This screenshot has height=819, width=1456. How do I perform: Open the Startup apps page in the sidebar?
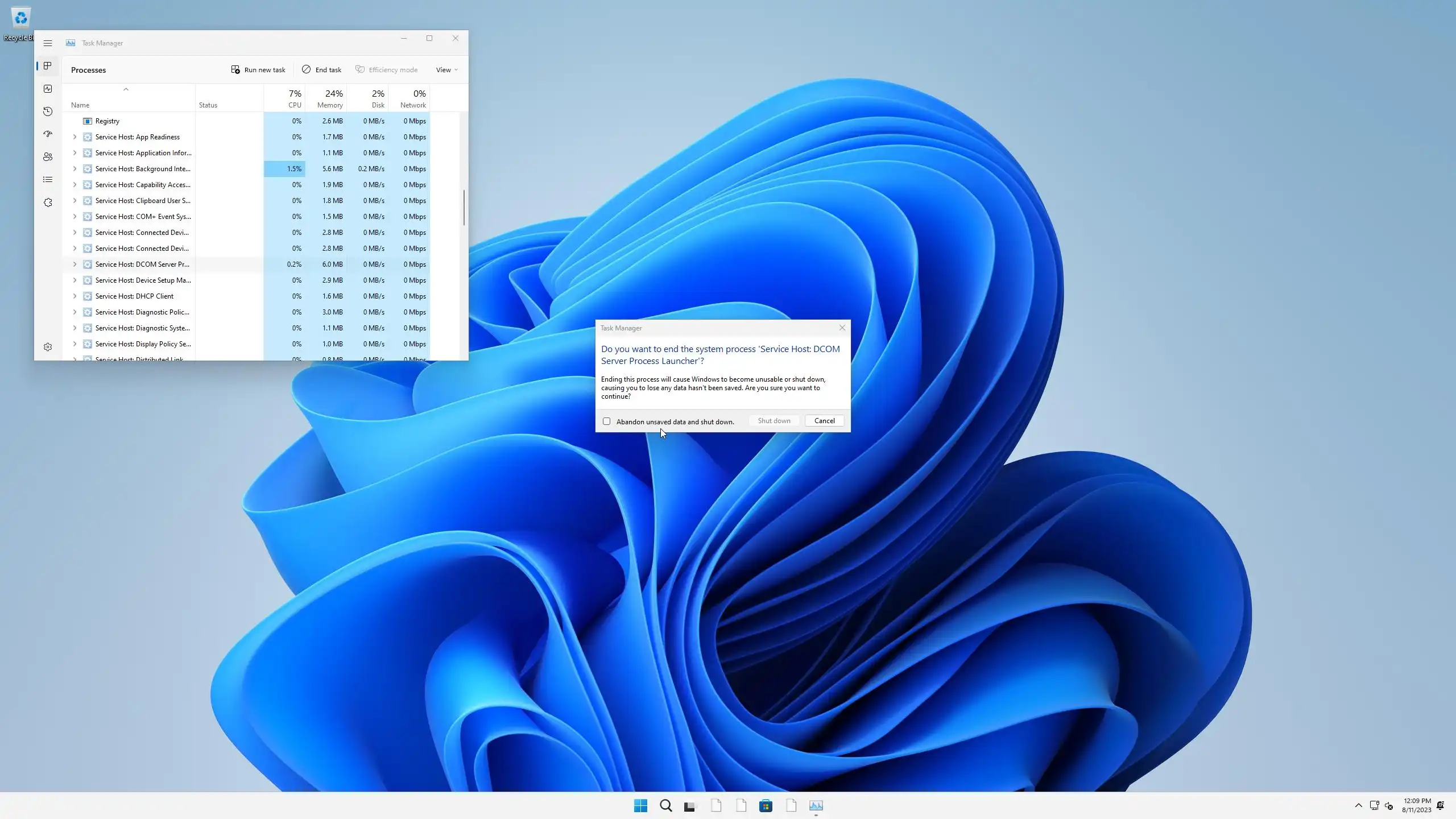point(48,134)
